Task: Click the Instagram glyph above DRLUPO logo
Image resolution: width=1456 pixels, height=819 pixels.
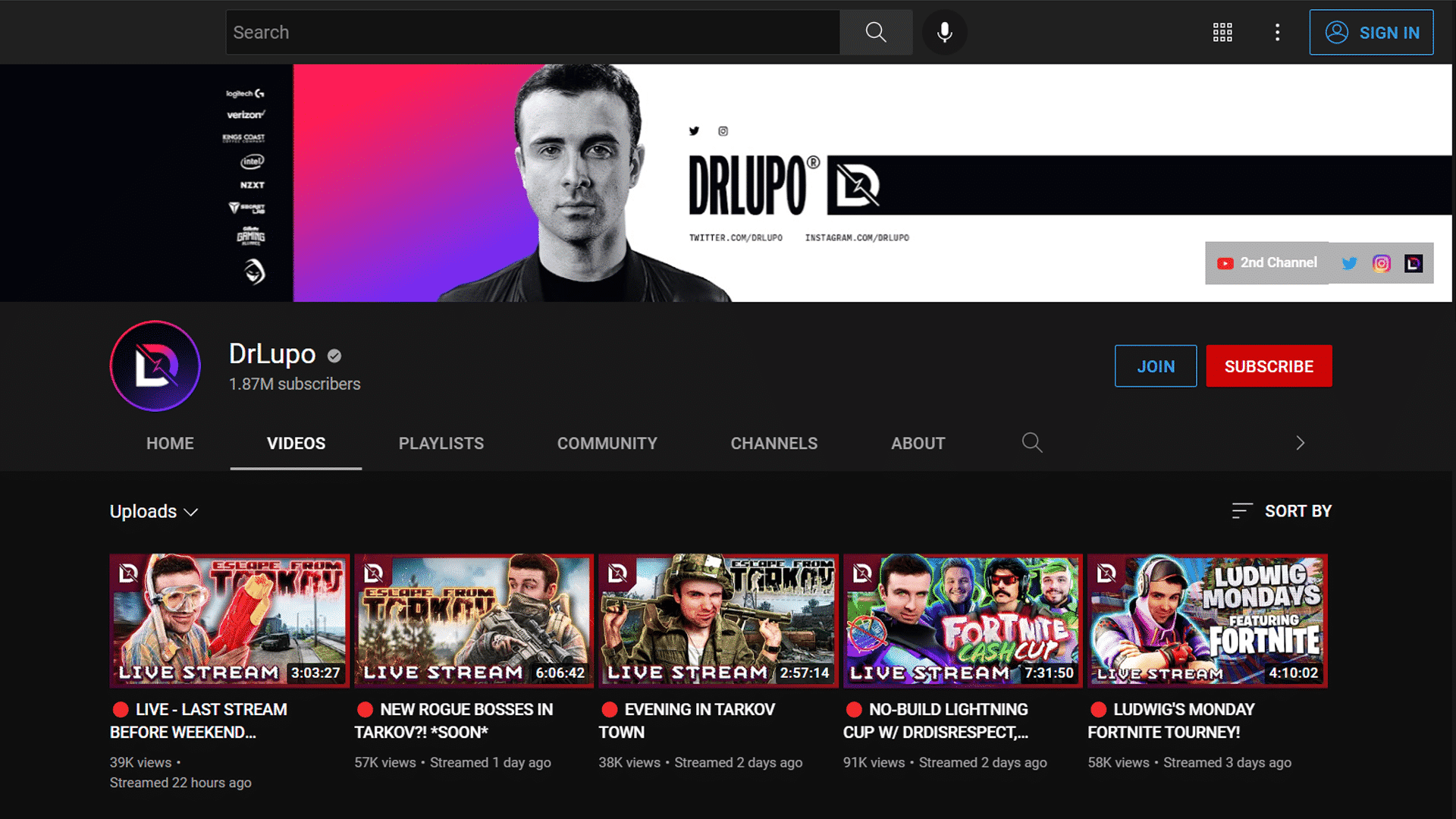Action: [x=723, y=130]
